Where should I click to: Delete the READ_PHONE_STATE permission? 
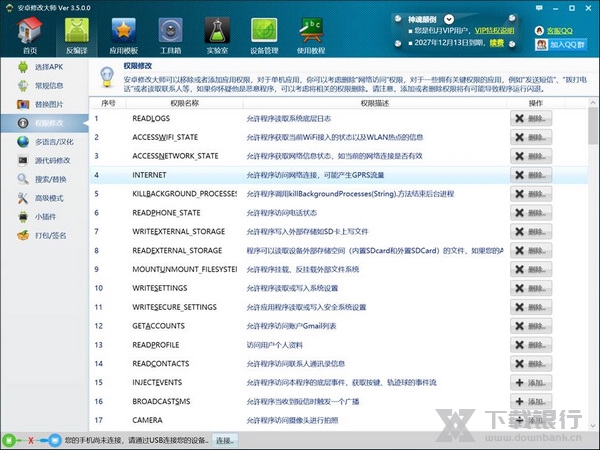tap(531, 213)
